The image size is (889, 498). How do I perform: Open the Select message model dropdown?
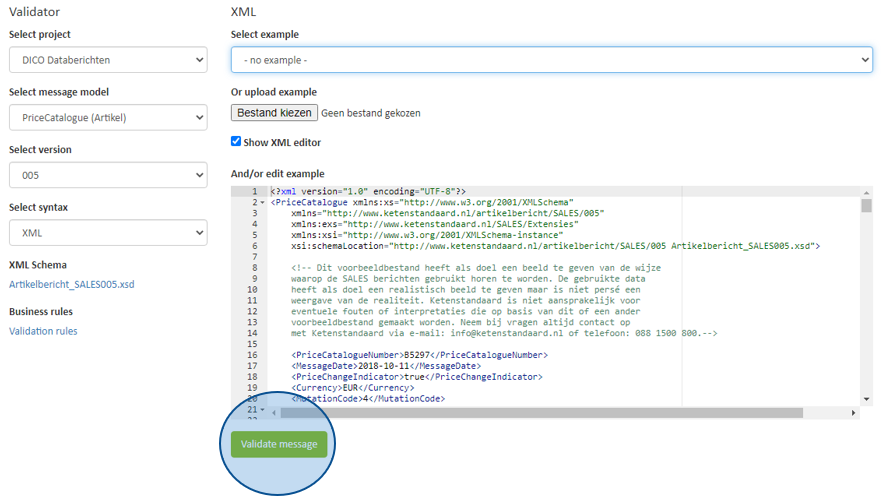coord(108,117)
